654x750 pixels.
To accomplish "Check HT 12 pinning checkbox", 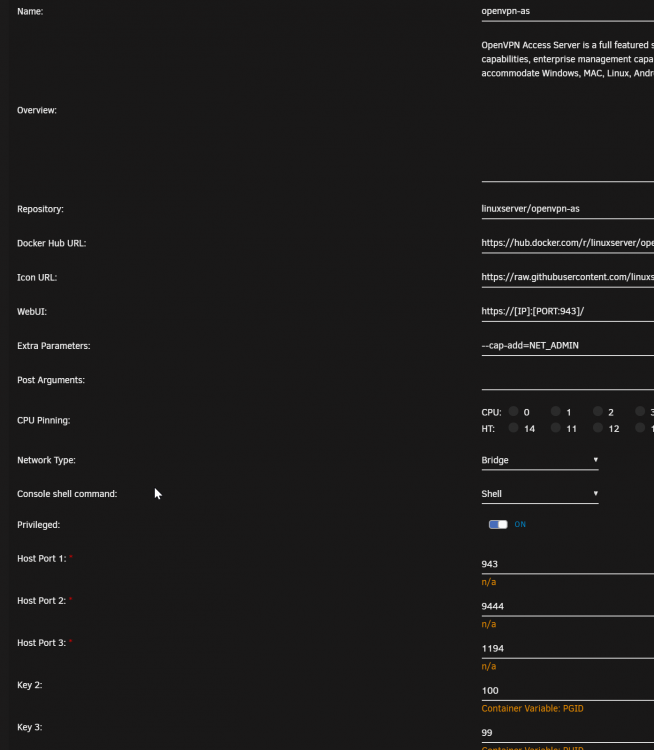I will 598,428.
